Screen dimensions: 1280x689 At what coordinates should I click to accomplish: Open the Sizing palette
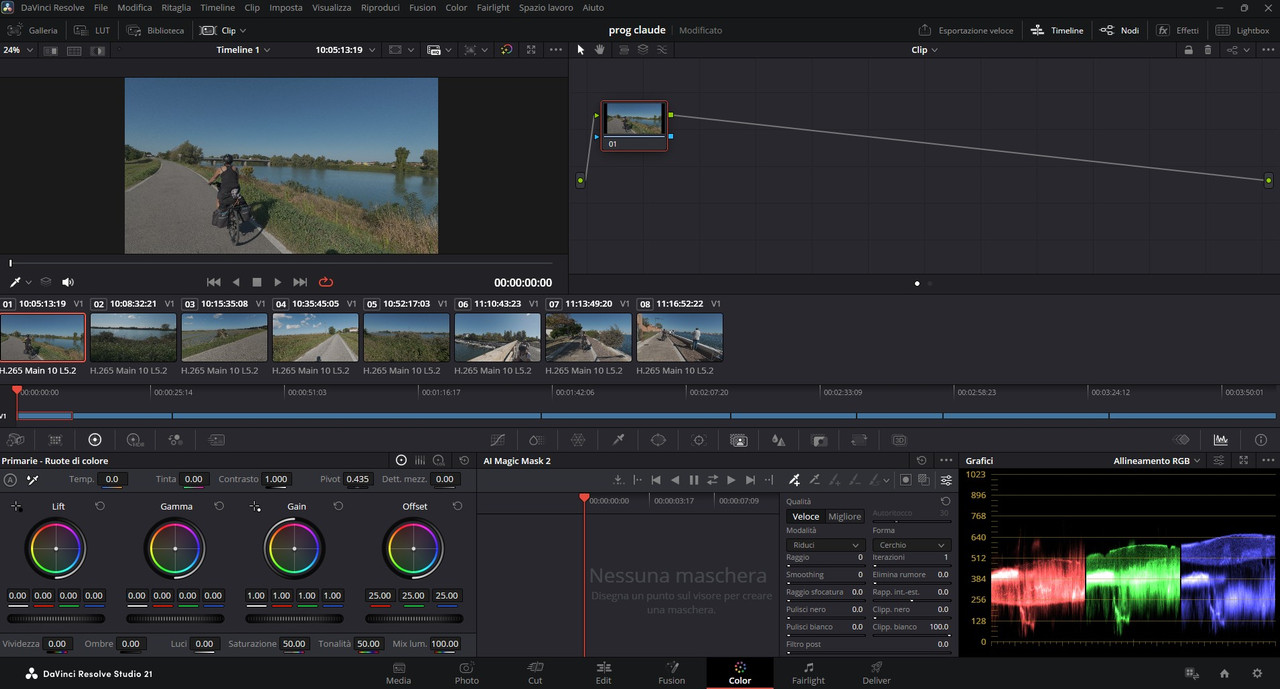pos(859,440)
